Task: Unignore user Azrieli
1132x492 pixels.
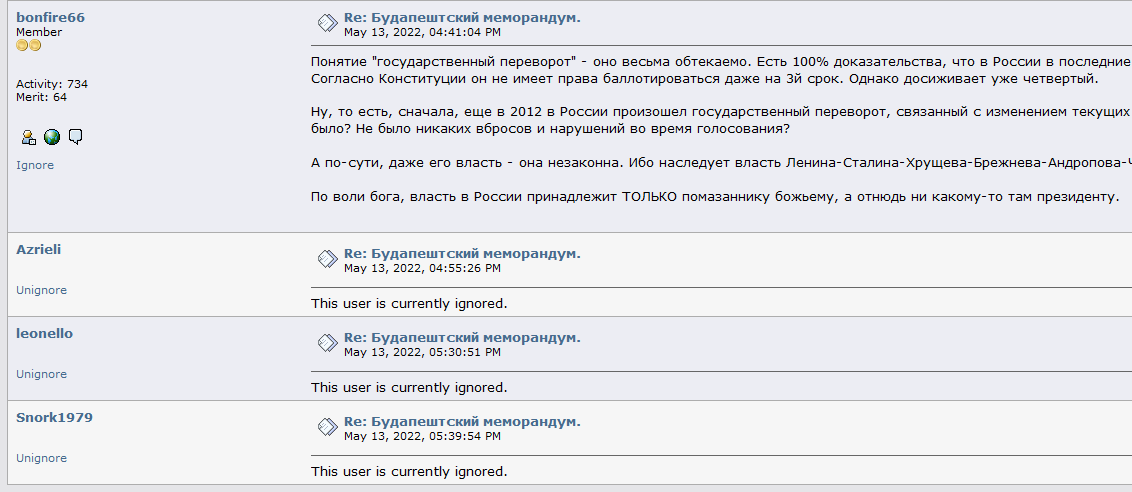Action: tap(41, 290)
